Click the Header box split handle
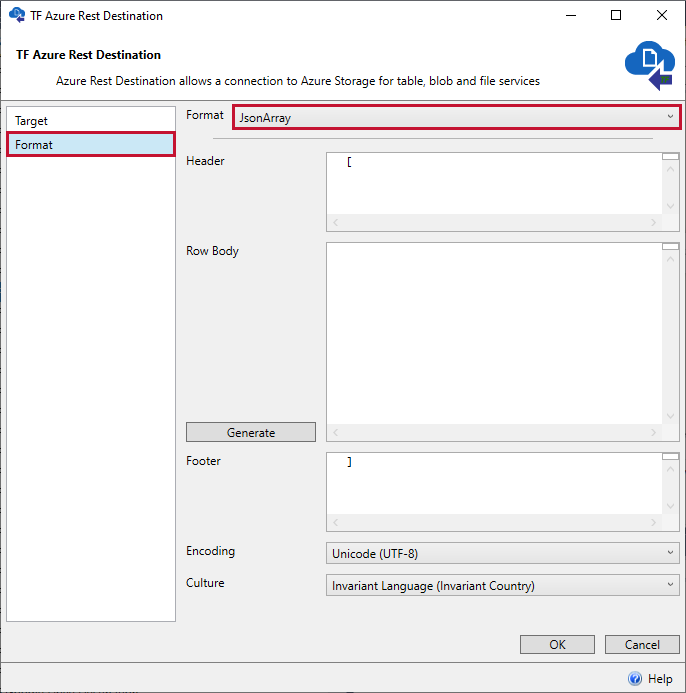This screenshot has width=686, height=693. coord(671,156)
